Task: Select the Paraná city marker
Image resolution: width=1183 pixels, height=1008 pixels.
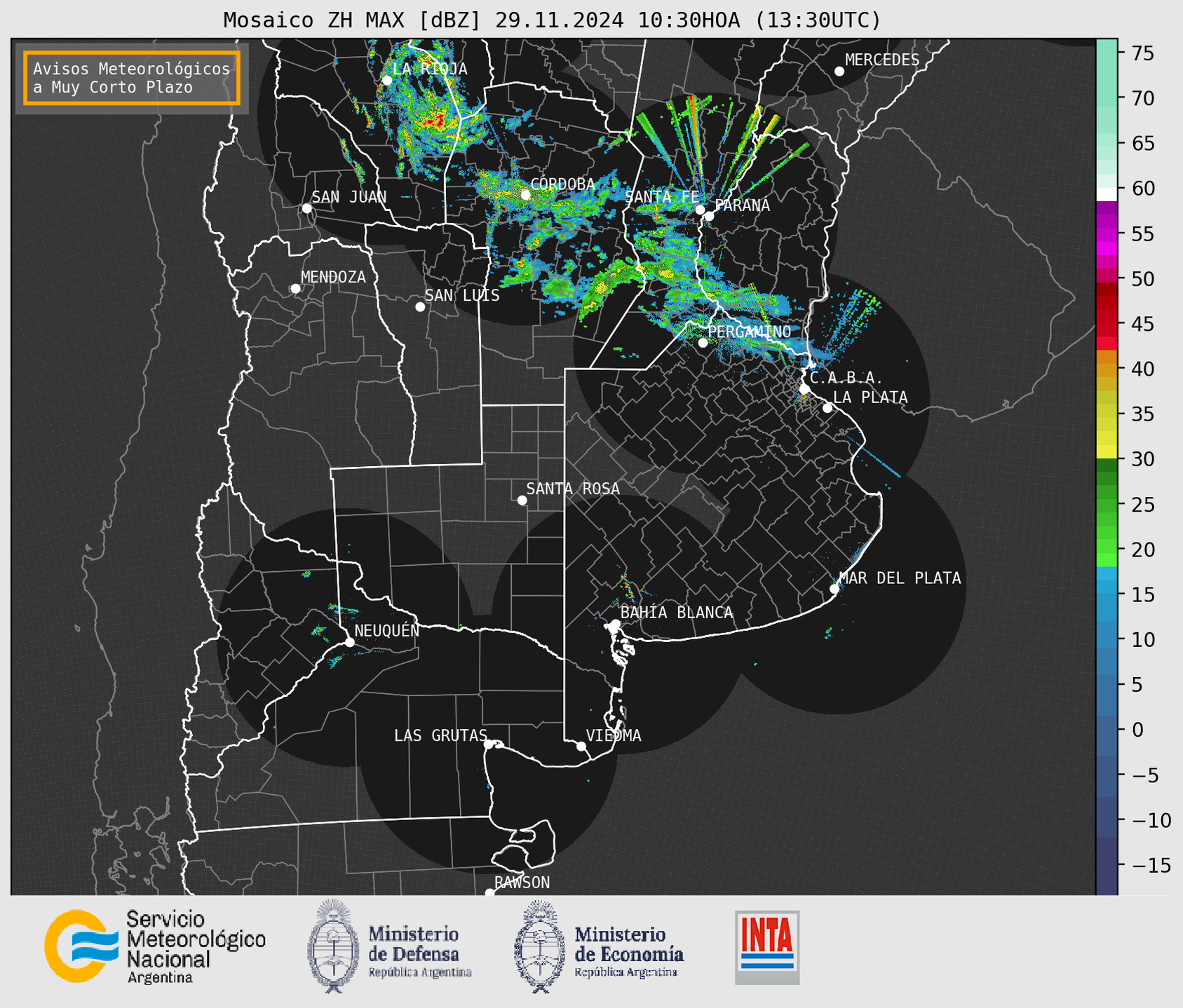Action: pos(709,216)
